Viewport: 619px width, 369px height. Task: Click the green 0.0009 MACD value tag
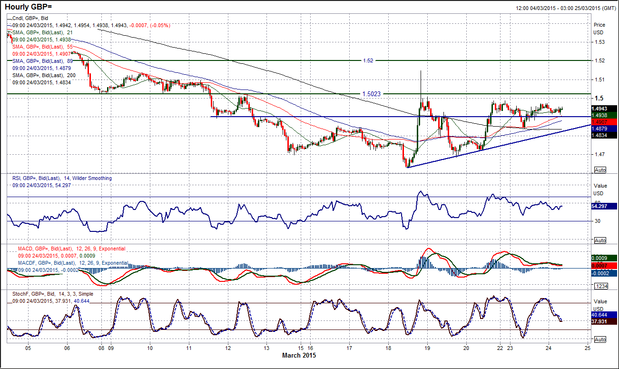[604, 258]
